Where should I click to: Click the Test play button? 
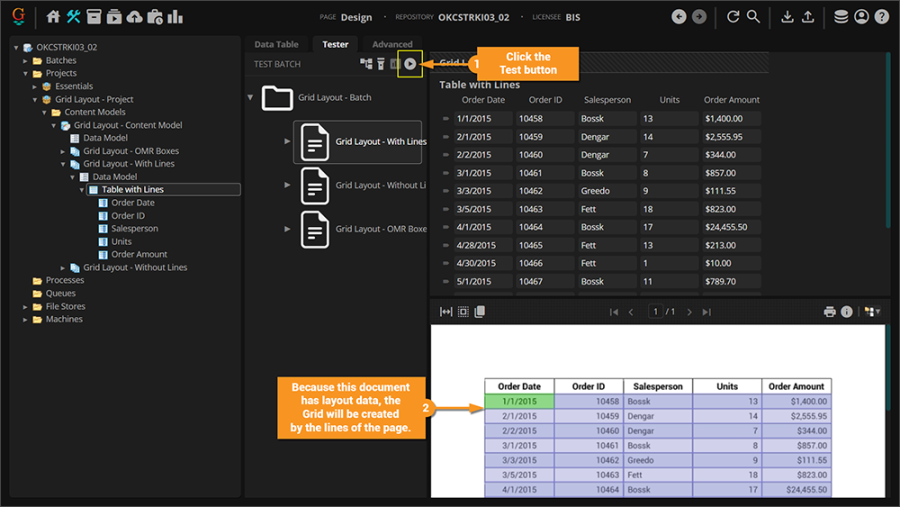410,64
